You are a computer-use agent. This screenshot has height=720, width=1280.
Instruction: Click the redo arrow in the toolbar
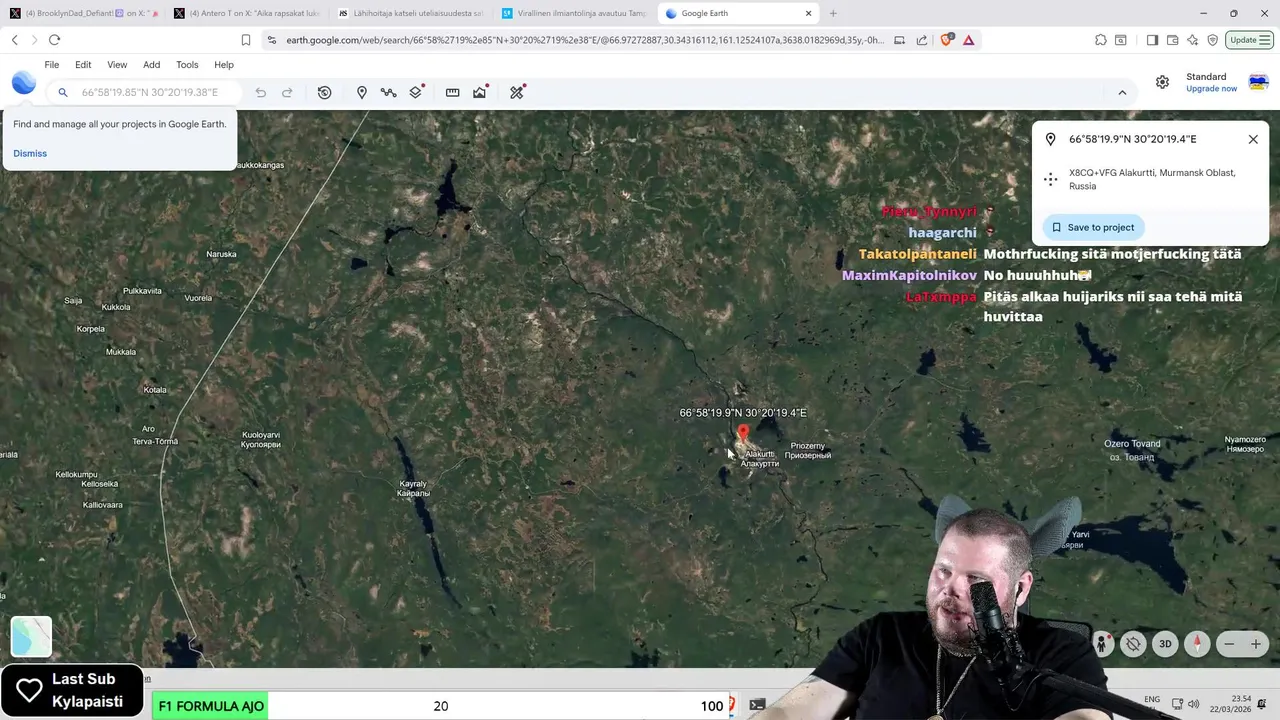pos(287,92)
